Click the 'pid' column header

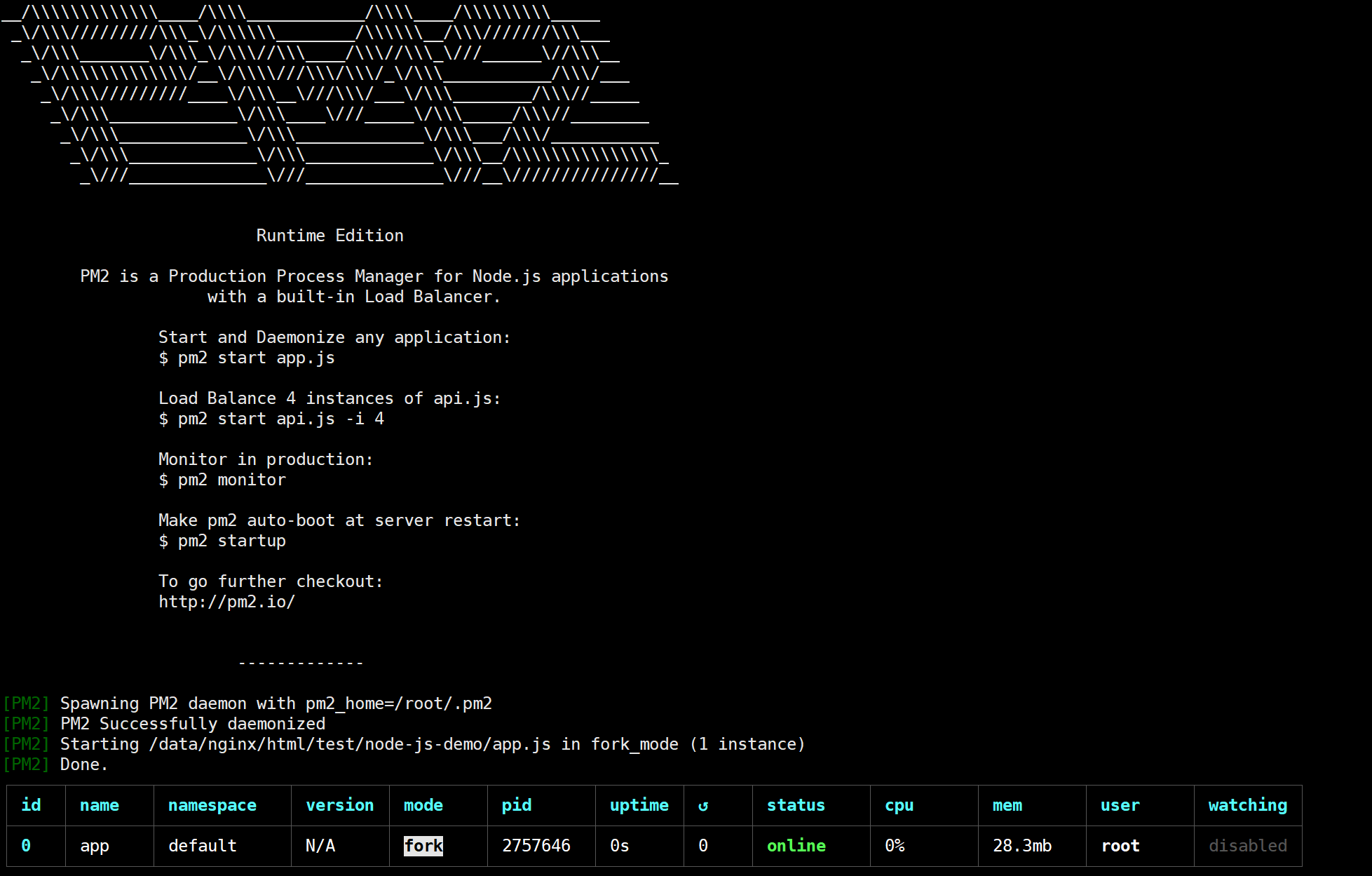click(x=517, y=805)
